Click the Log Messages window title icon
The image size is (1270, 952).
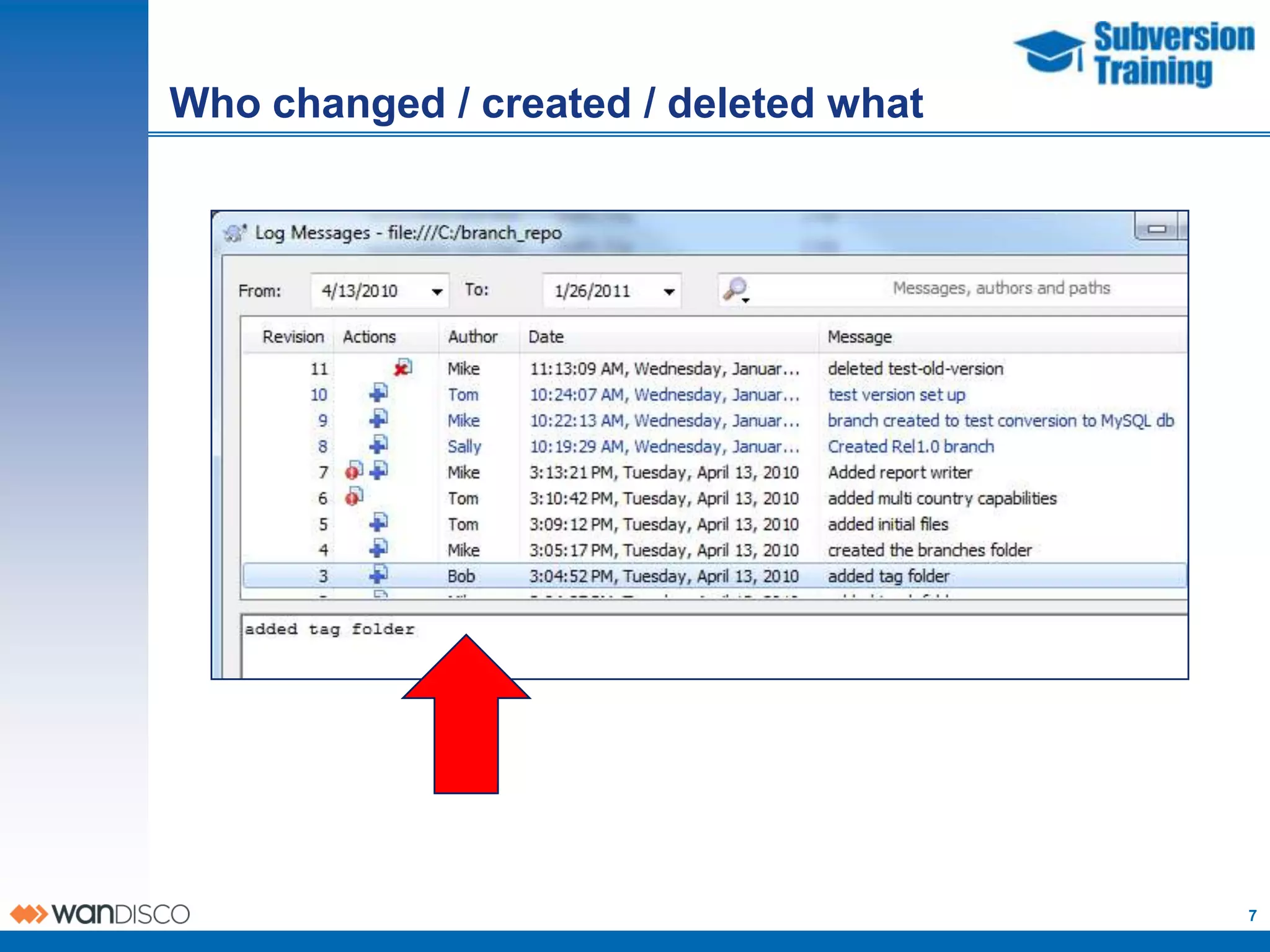pos(236,233)
